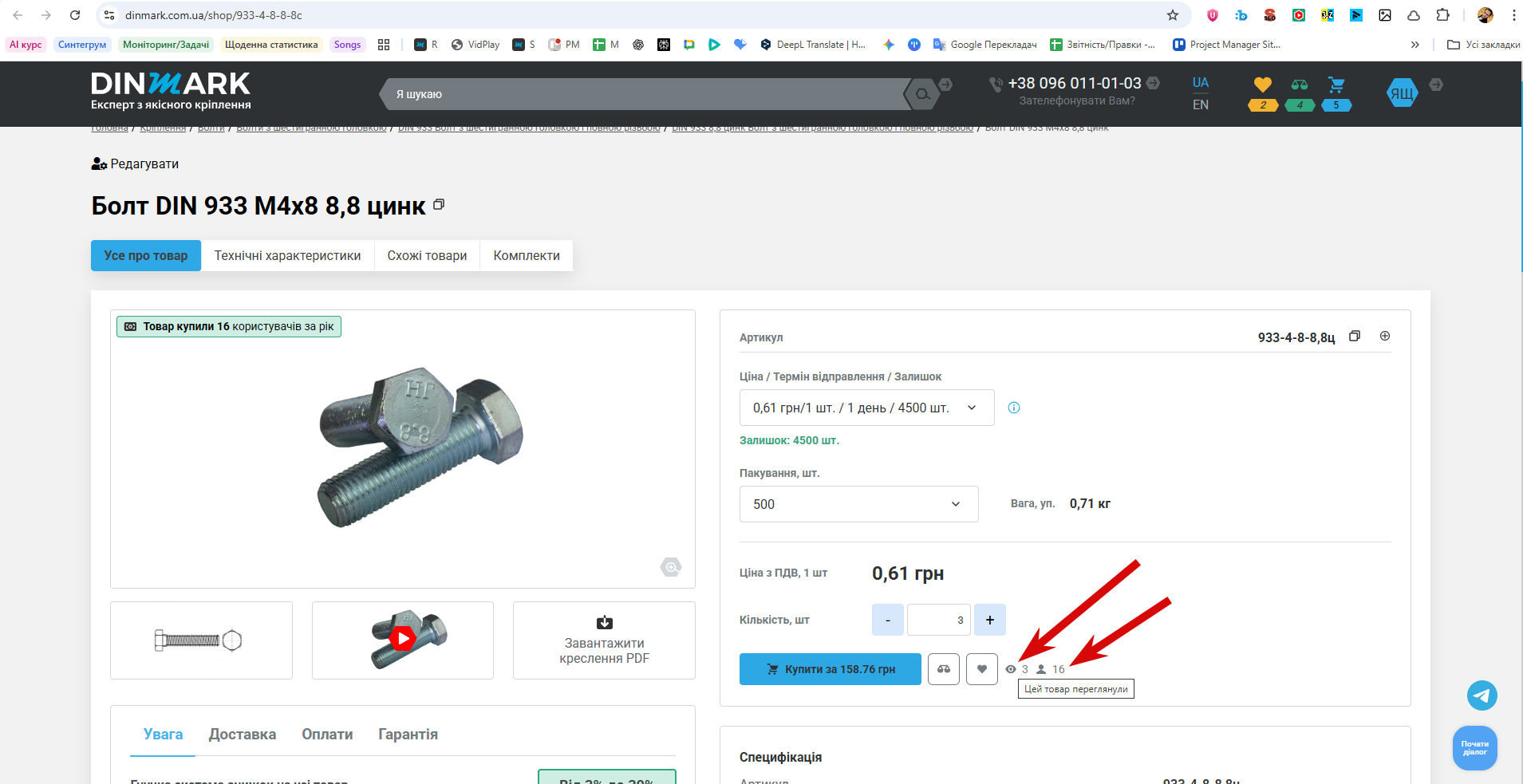Play the product video thumbnail
This screenshot has height=784, width=1523.
tap(403, 640)
